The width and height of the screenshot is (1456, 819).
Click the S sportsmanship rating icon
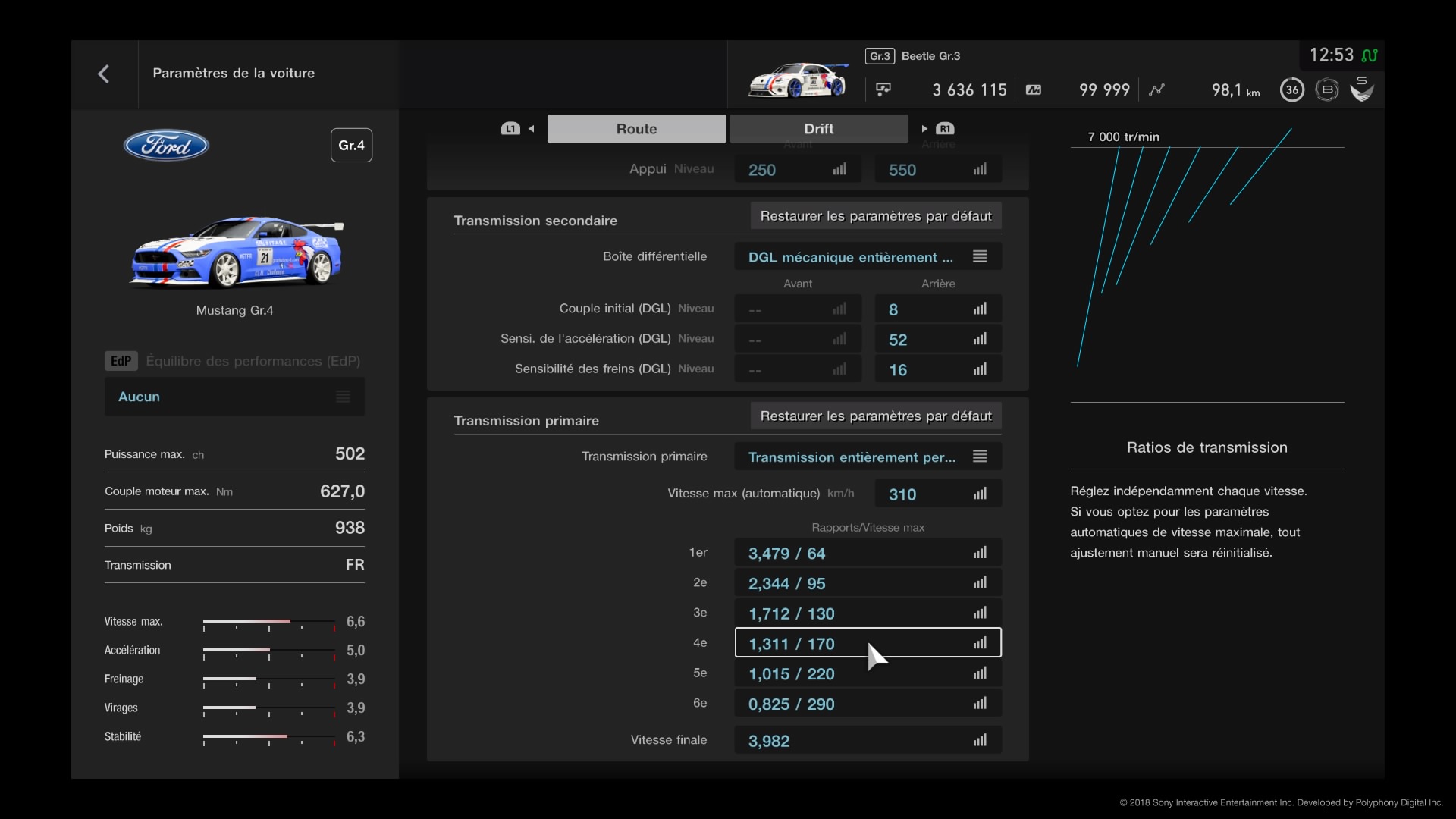click(x=1362, y=89)
